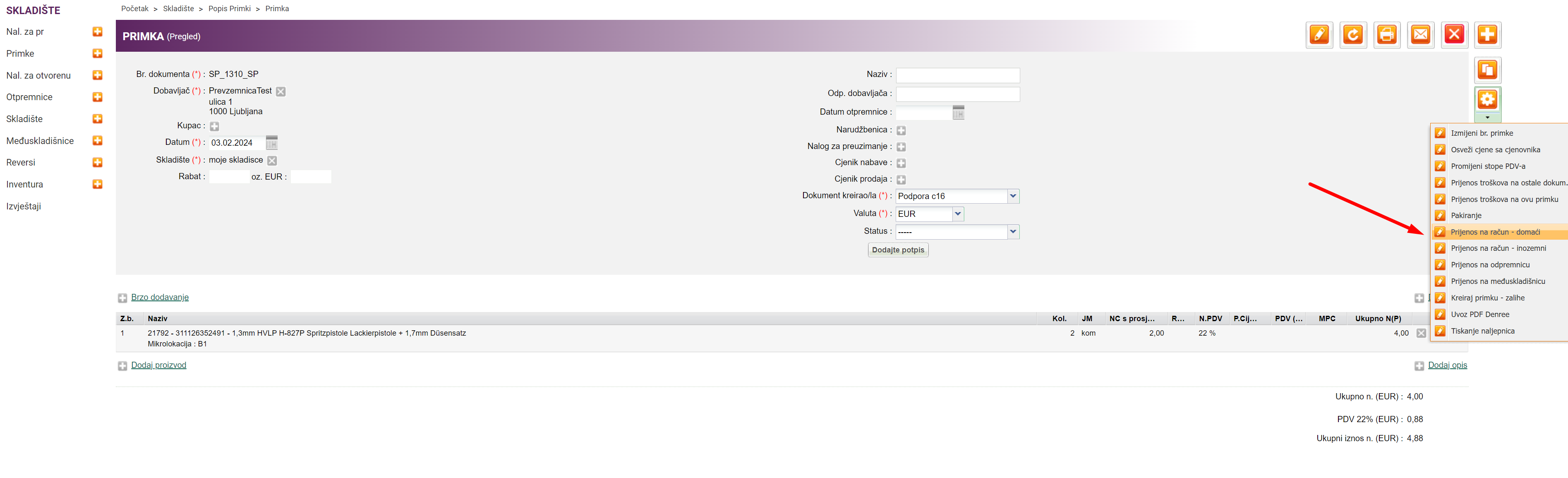Open the Dokument kreirao/la dropdown
Screen dimensions: 1568x478
coord(1012,196)
